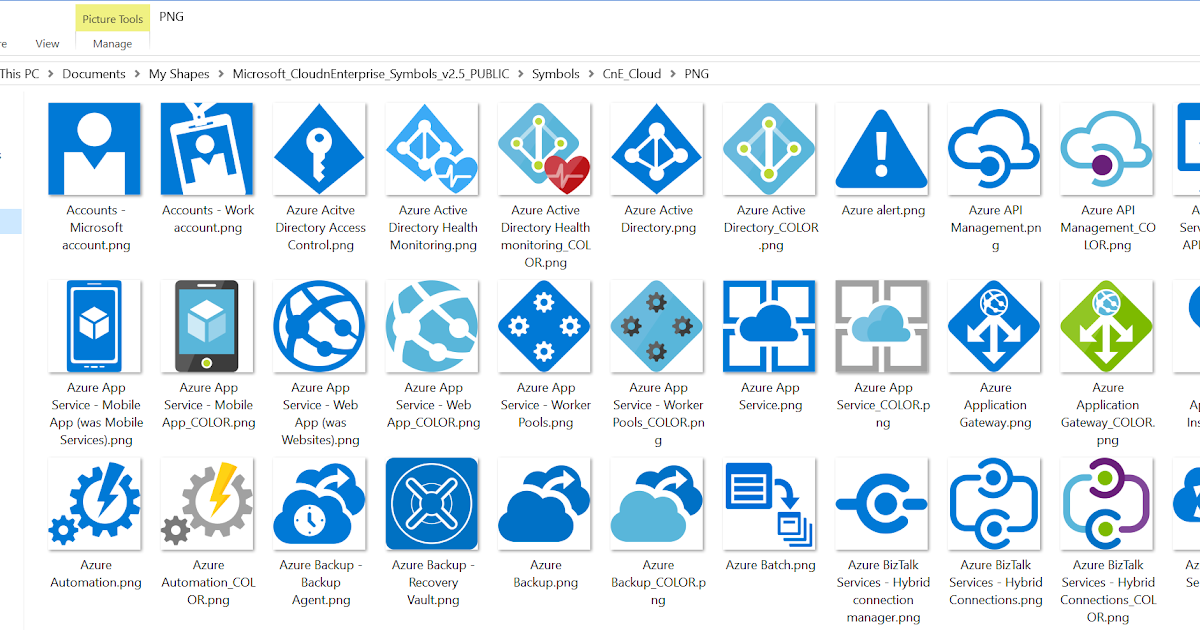Select the Azure Application Gateway_COLOR.png icon
The height and width of the screenshot is (630, 1200).
[x=1107, y=326]
